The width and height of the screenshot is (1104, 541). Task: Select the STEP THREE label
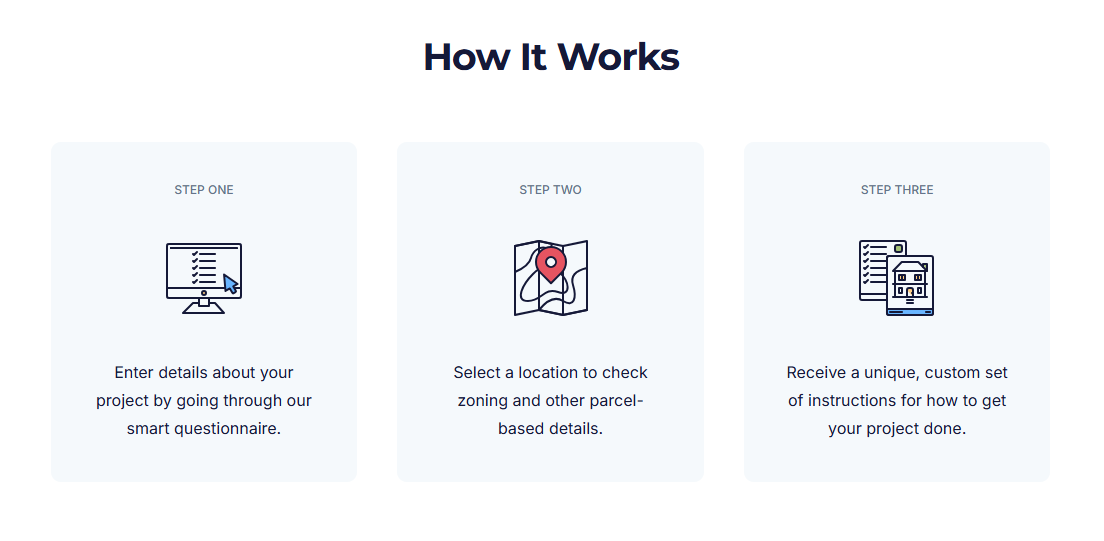897,190
